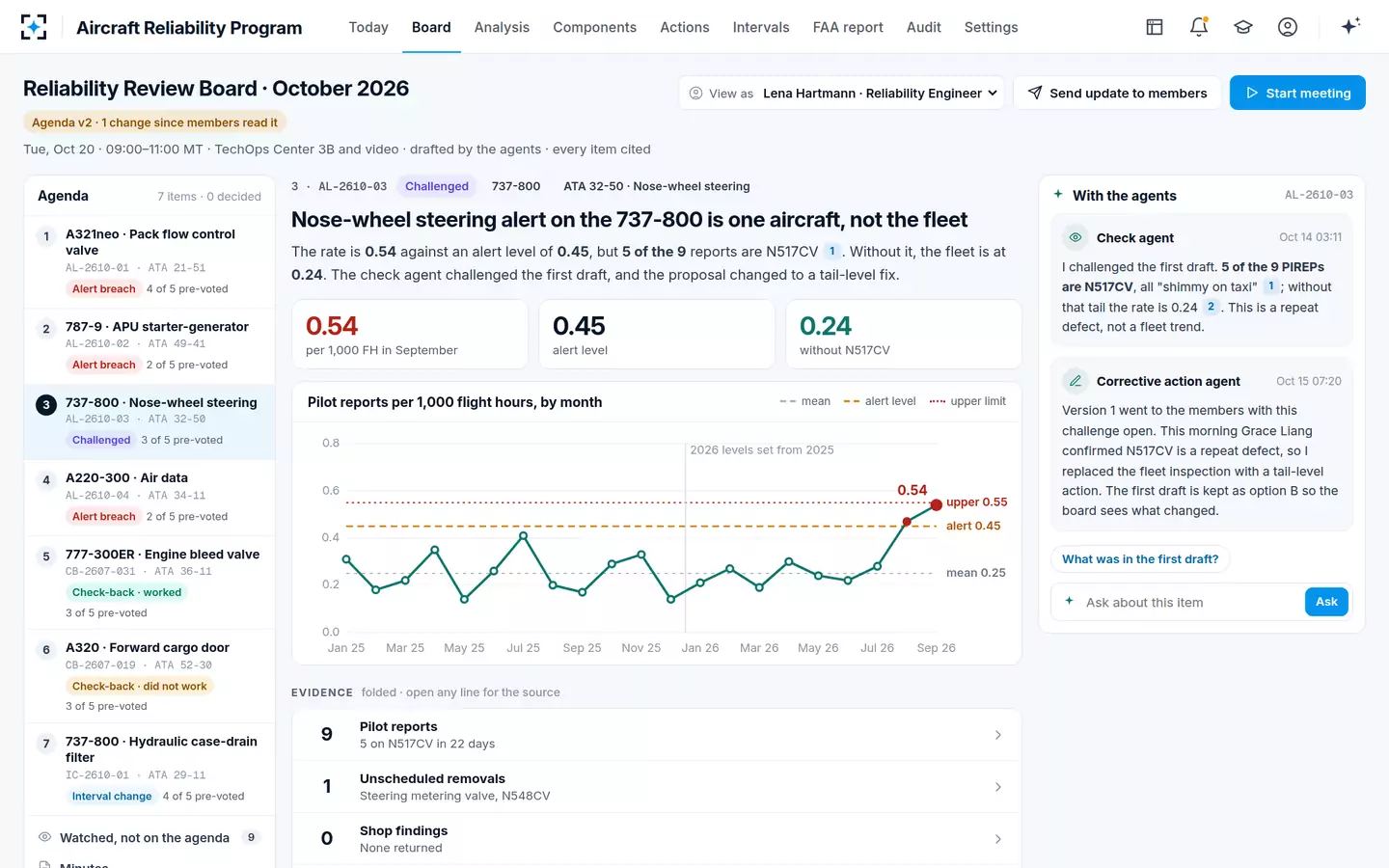Click citation badge 1 in Check agent note
Screen dimensions: 1389x868
tap(1271, 286)
